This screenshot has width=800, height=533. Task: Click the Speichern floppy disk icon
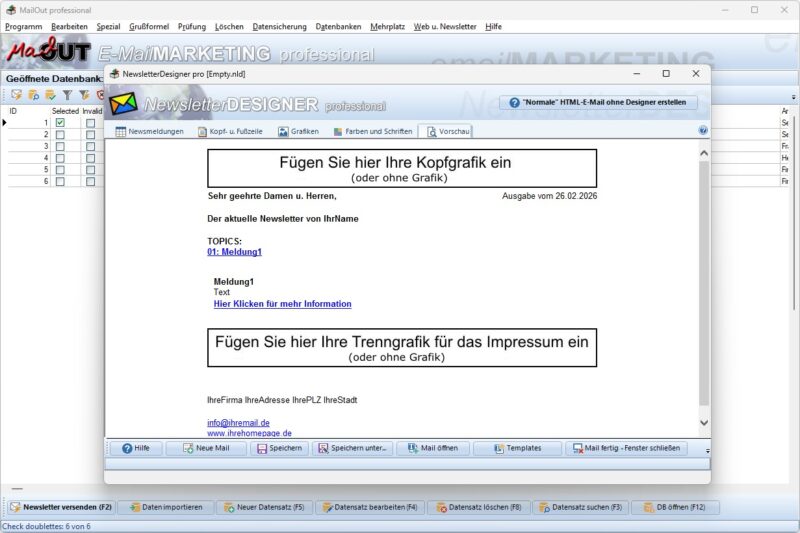pos(262,448)
